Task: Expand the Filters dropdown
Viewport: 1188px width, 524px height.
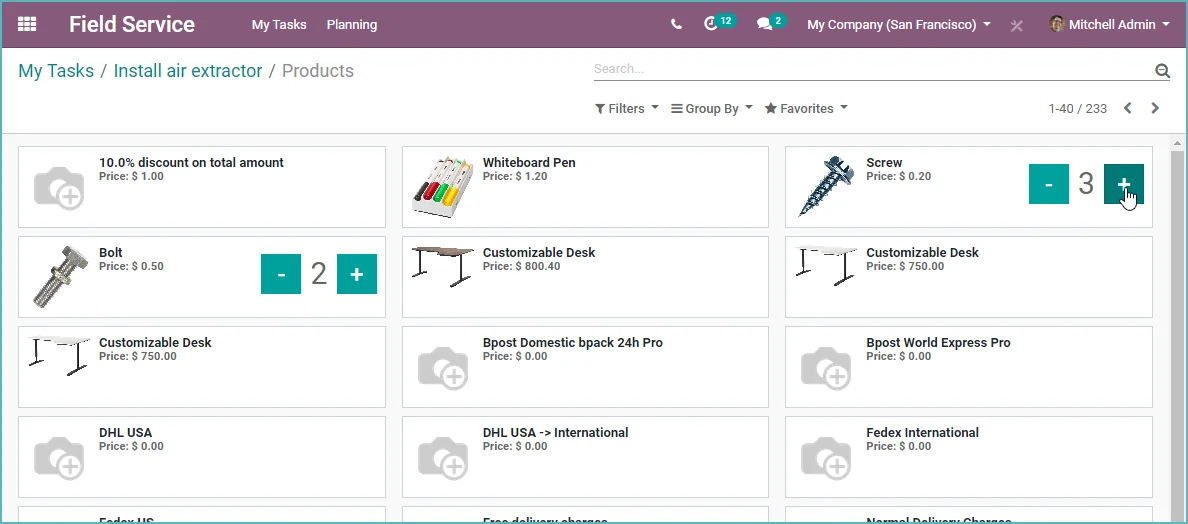Action: 627,108
